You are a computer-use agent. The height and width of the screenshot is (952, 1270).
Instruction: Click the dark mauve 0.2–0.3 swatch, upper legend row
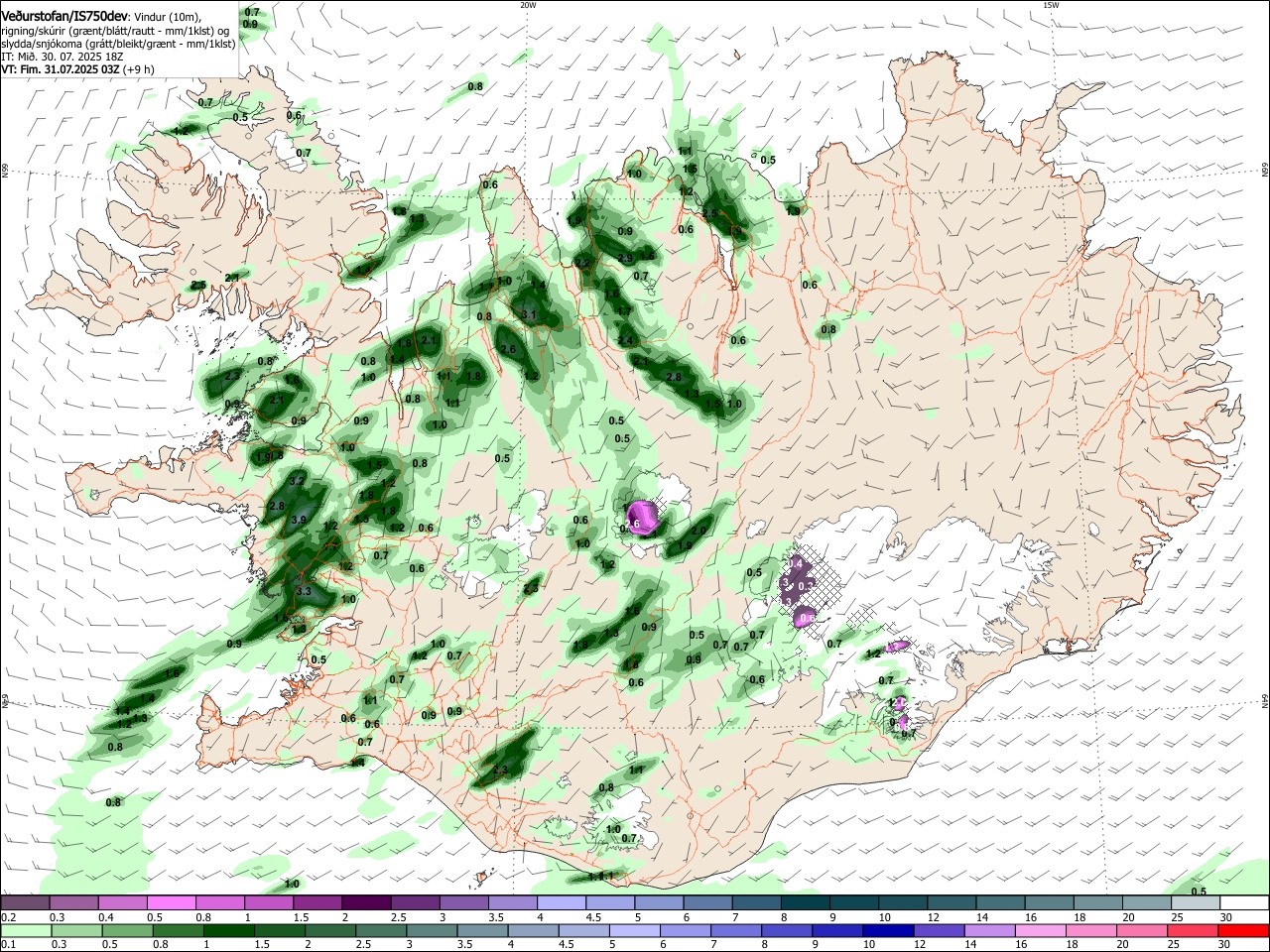tap(26, 903)
